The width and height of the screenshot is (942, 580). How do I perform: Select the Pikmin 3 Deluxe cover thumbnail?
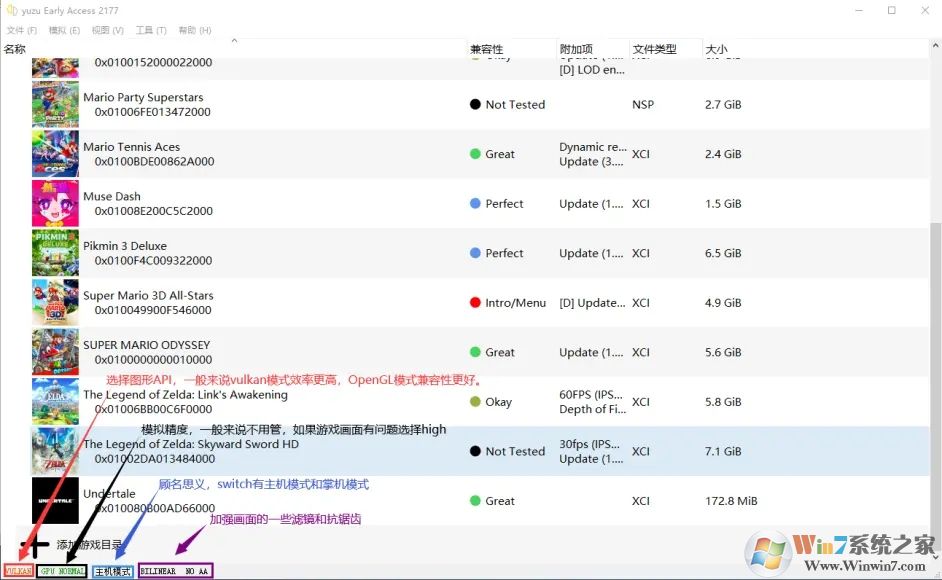[x=55, y=253]
